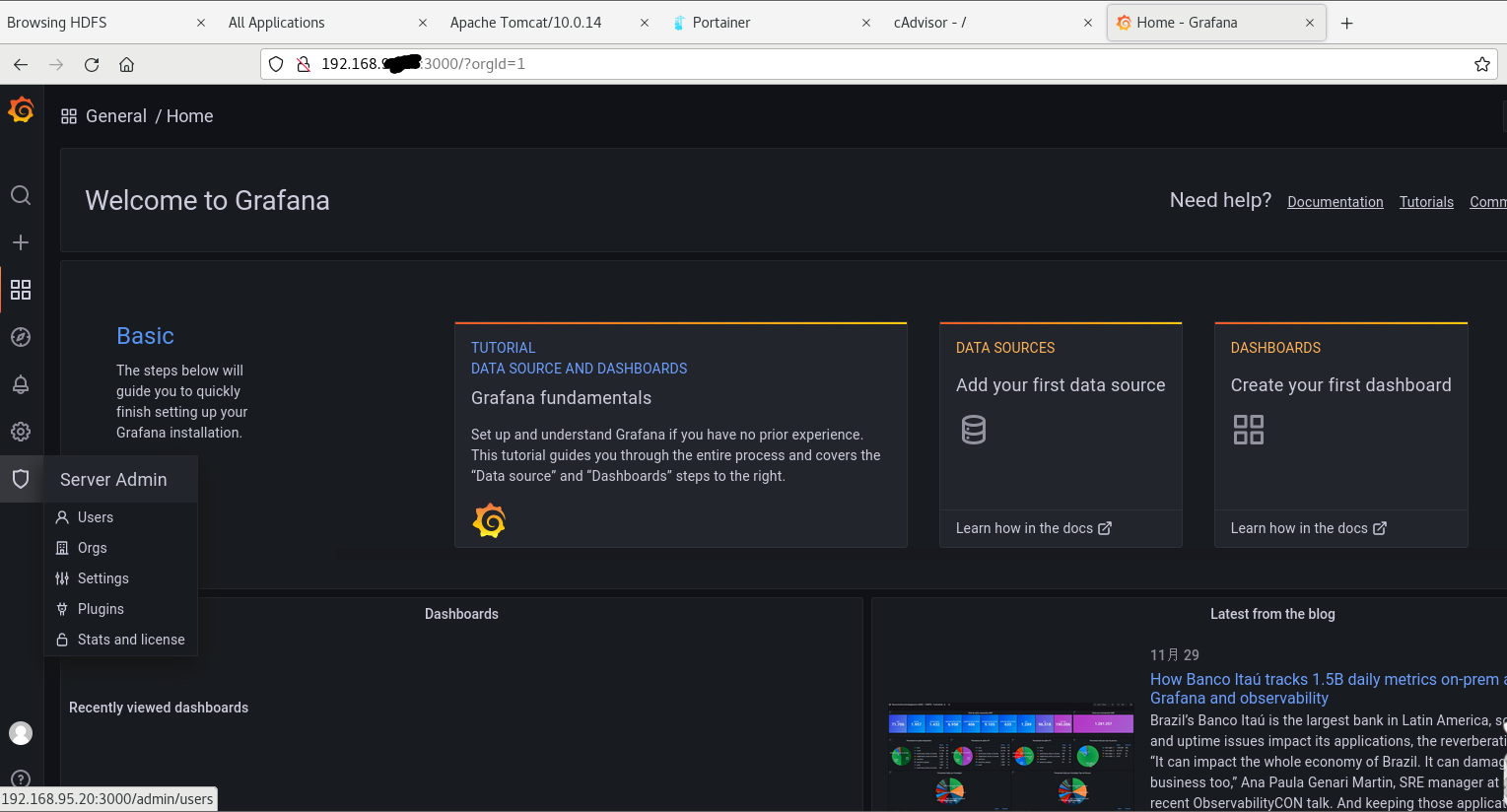Screen dimensions: 1507x812
Task: Reload the page with refresh icon
Action: click(x=92, y=64)
